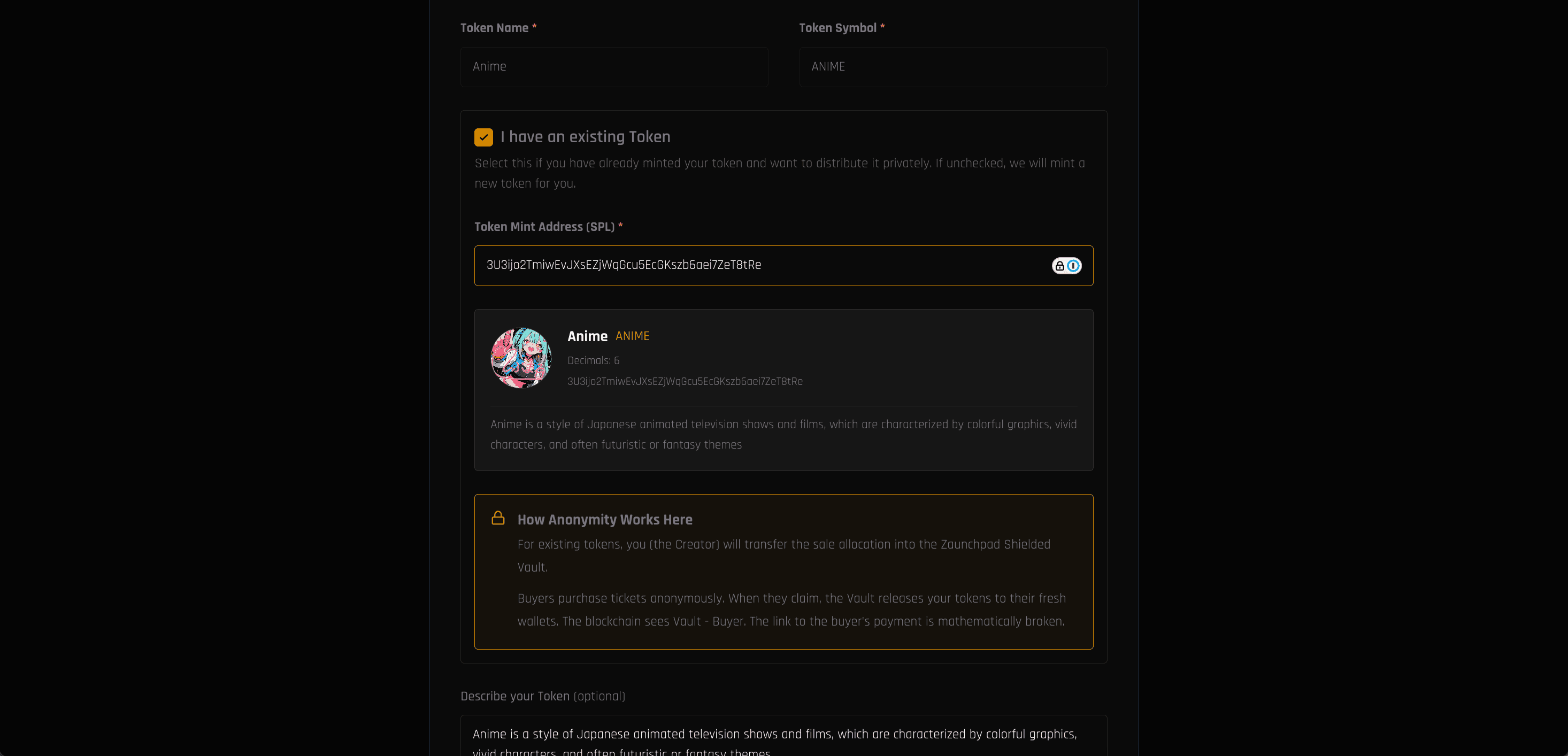Focus the Token Name input field
The image size is (1568, 756).
[613, 67]
